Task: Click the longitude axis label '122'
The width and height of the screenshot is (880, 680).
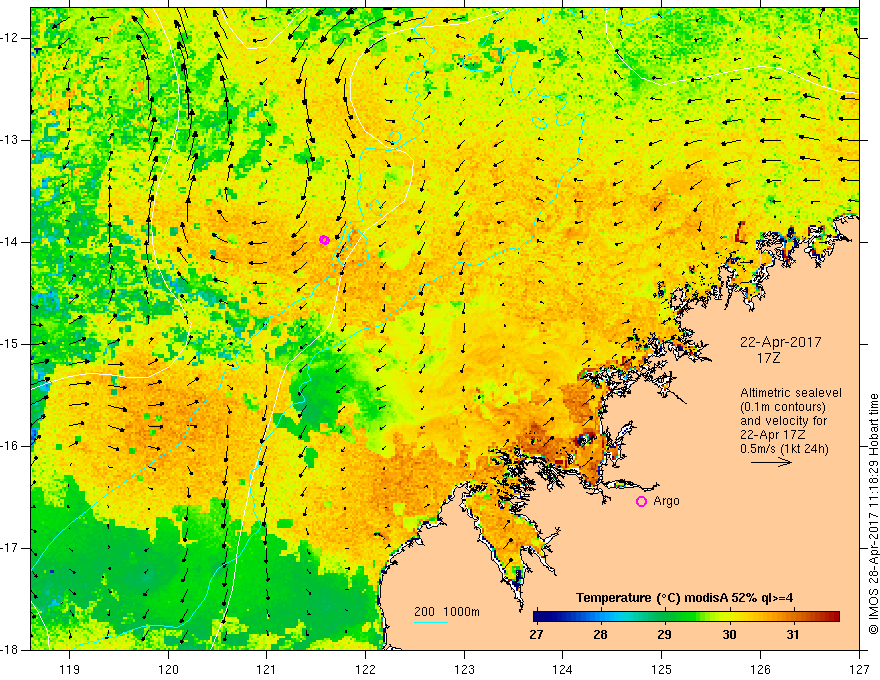Action: 365,669
